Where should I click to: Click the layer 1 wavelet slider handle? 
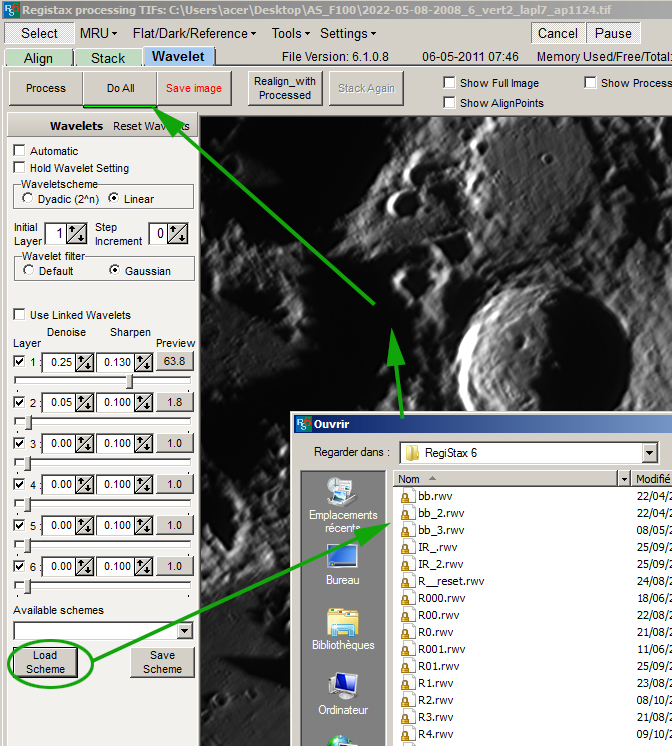[x=129, y=381]
